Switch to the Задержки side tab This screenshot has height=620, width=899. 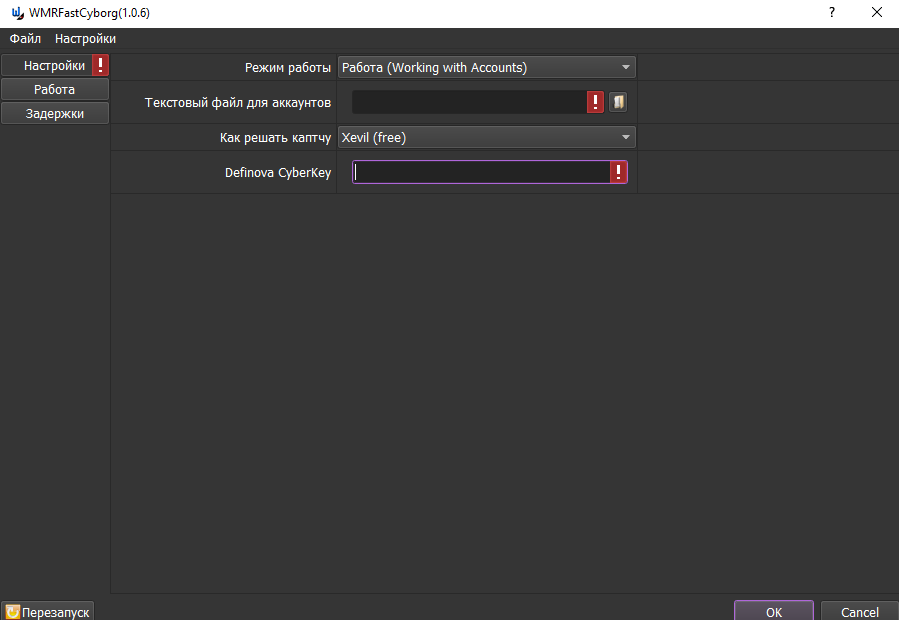pos(54,113)
